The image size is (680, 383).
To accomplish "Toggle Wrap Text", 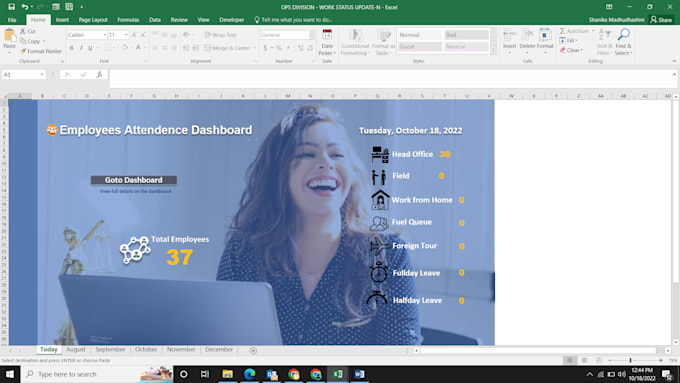I will coord(220,35).
